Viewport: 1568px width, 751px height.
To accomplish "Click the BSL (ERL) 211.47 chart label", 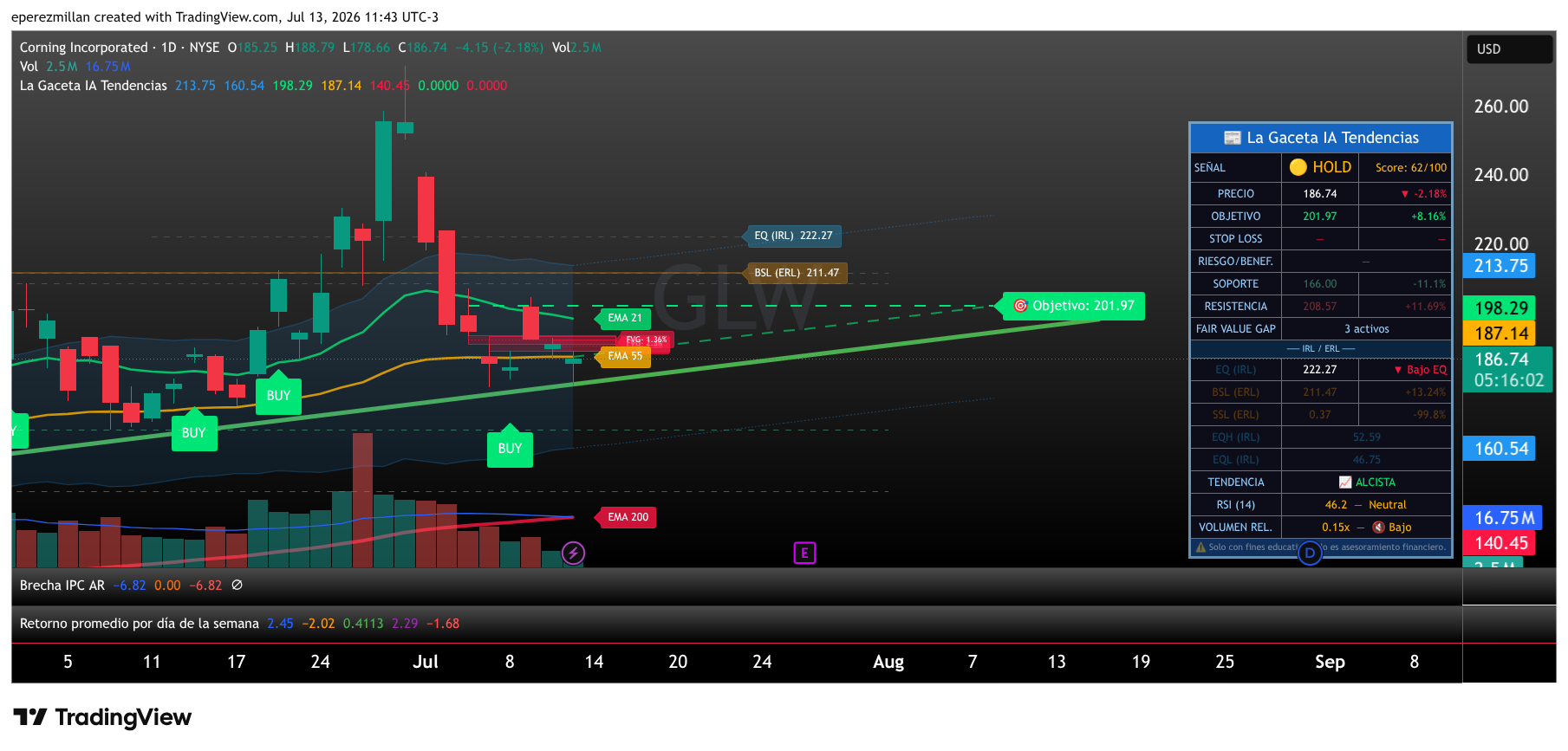I will pyautogui.click(x=796, y=273).
